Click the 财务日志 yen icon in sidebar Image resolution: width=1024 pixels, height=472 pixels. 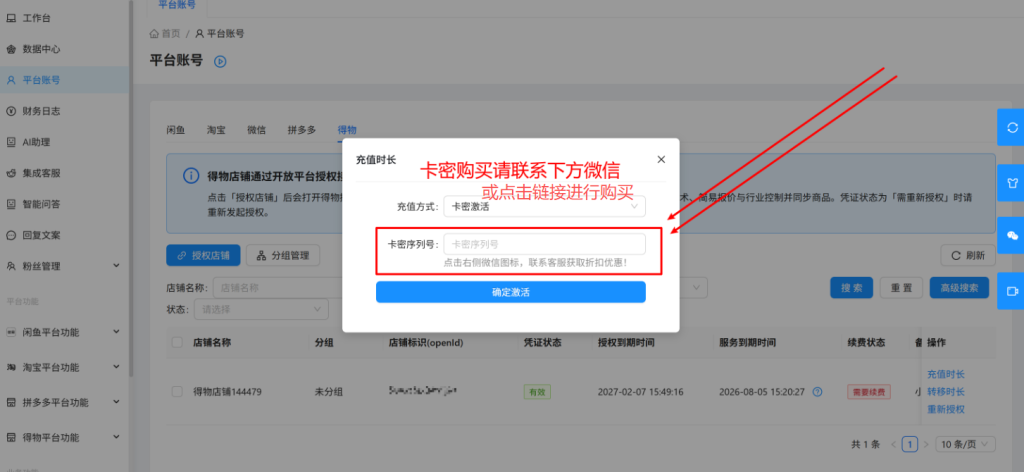pos(11,111)
